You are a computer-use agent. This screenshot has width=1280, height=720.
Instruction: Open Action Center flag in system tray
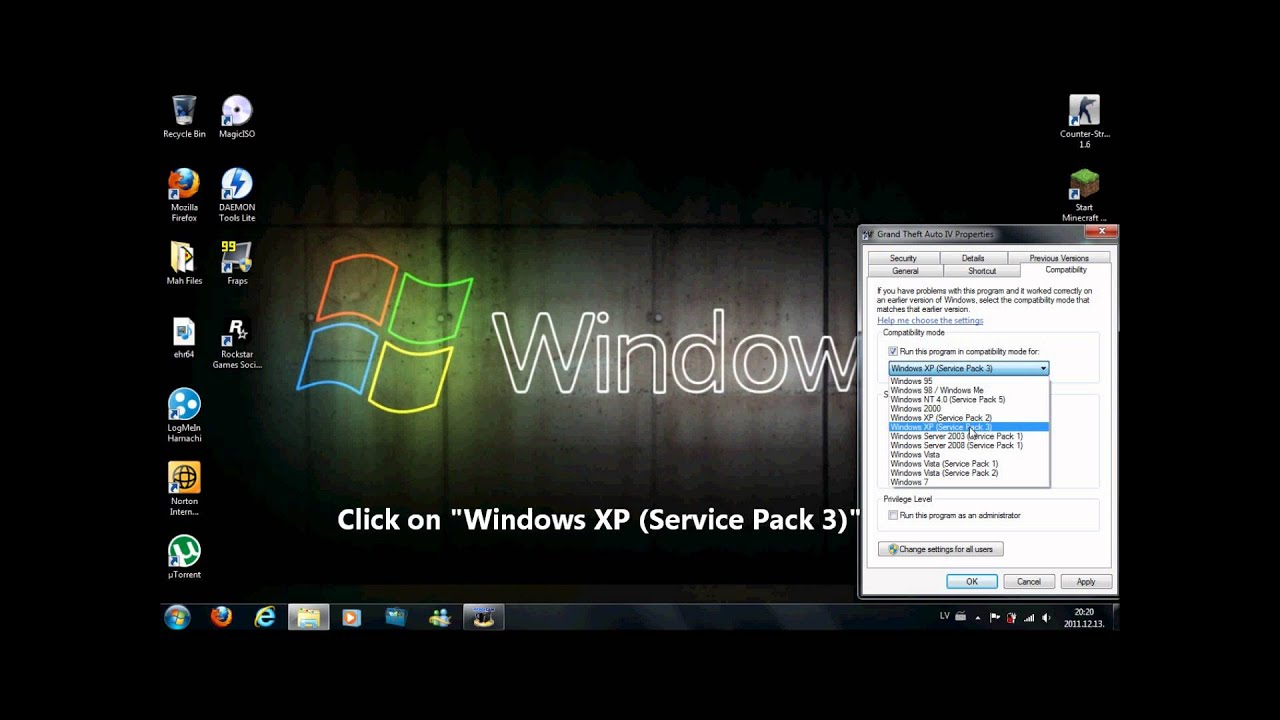point(995,617)
